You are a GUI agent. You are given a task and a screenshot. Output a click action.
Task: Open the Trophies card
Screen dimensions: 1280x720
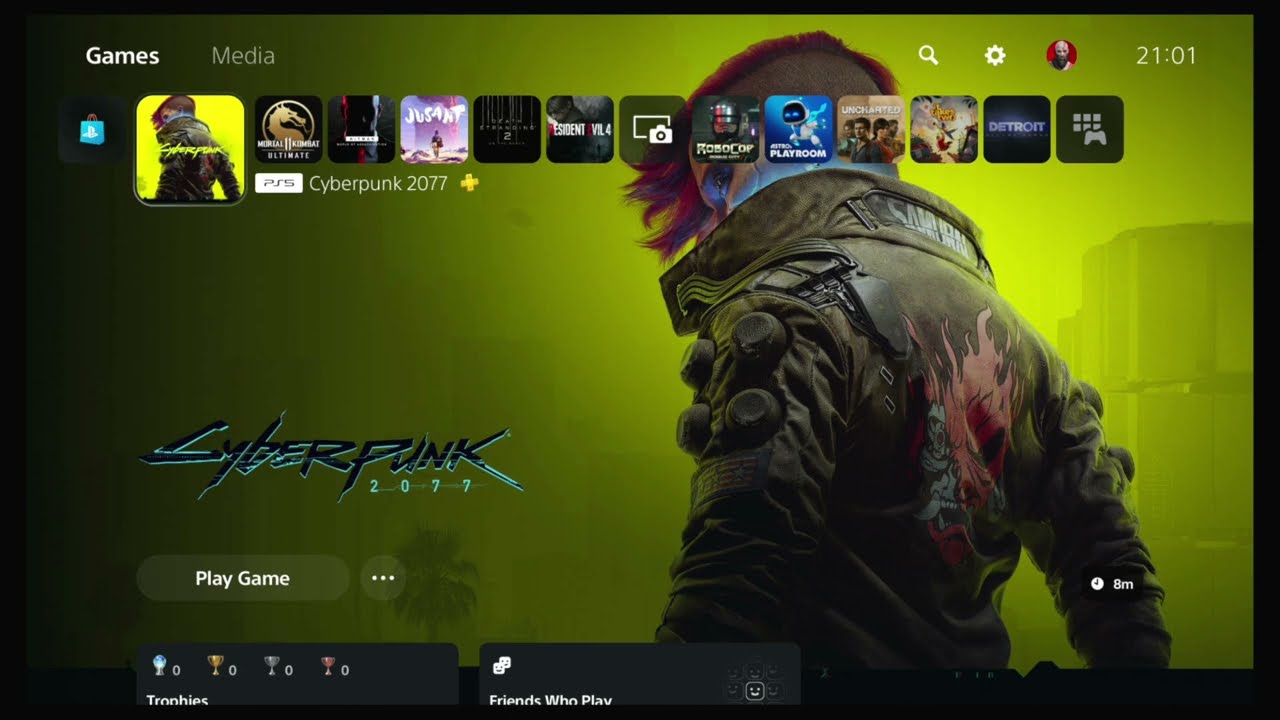tap(297, 675)
